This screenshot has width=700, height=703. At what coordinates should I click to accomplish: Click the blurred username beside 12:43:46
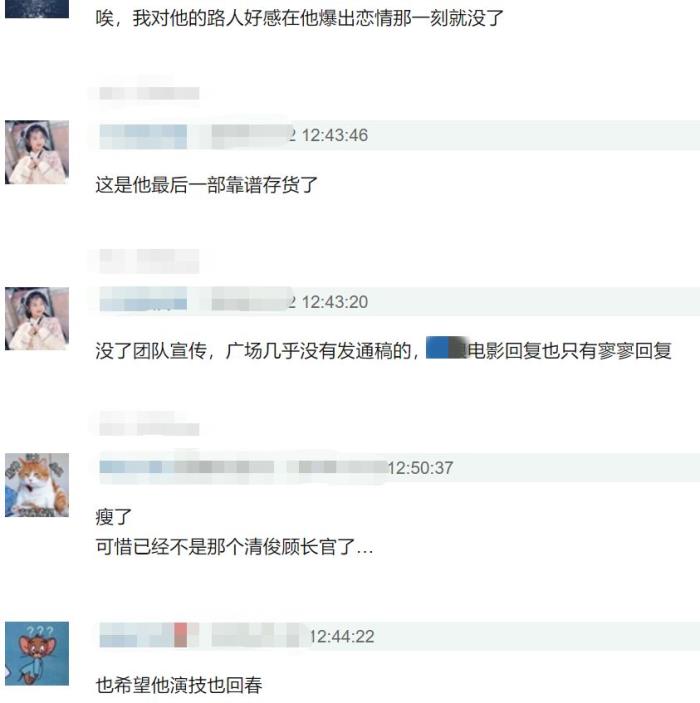coord(143,136)
